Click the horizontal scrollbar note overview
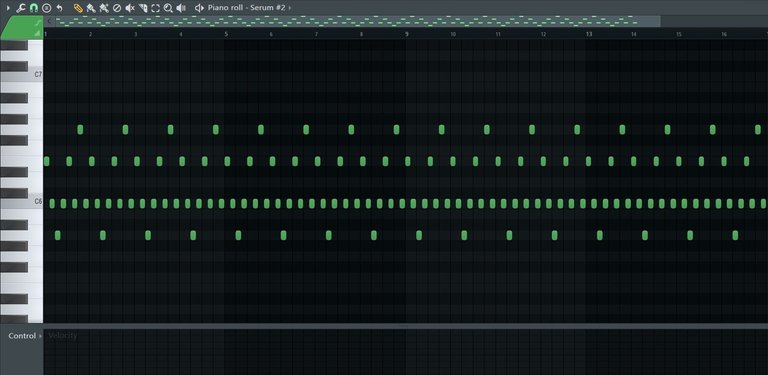 coord(352,21)
